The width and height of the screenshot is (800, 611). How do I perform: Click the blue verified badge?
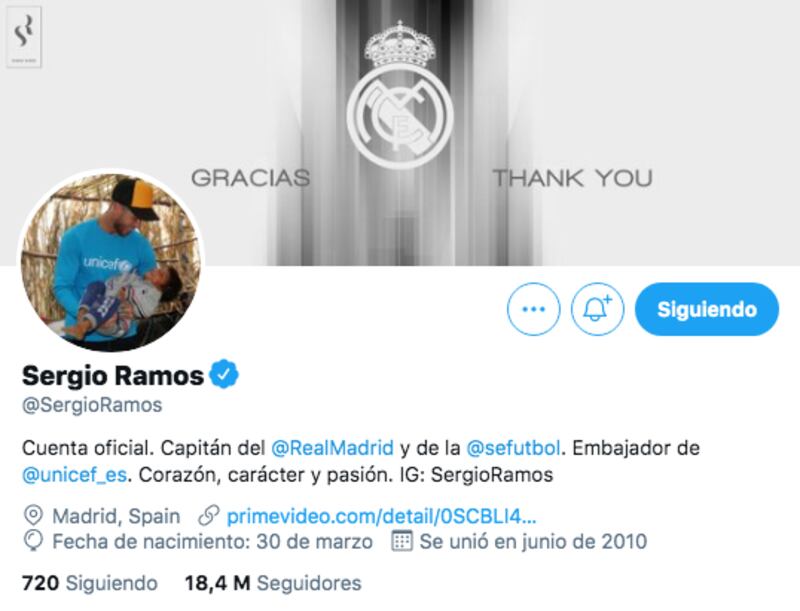click(x=224, y=375)
